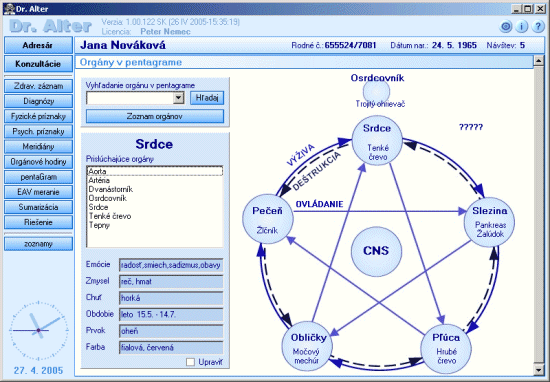Screen dimensions: 550x382
Task: Expand the organ search dropdown arrow
Action: (179, 98)
